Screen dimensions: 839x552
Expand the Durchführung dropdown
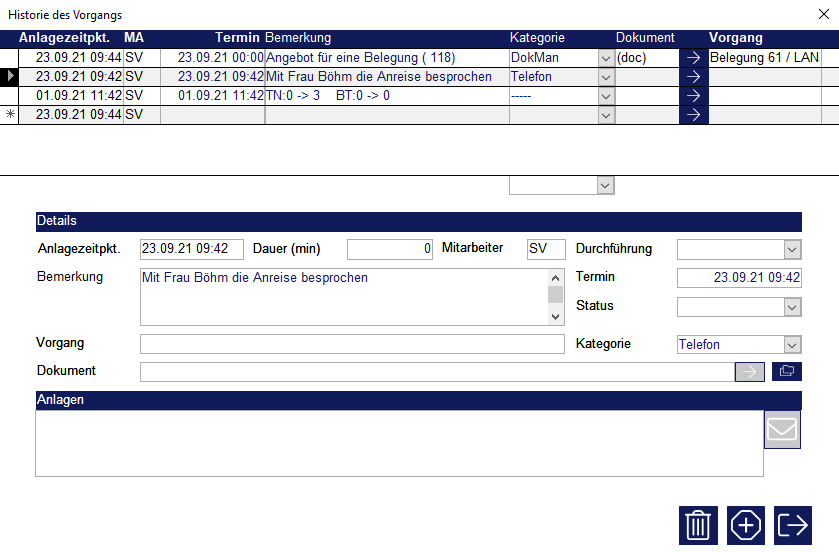point(792,249)
